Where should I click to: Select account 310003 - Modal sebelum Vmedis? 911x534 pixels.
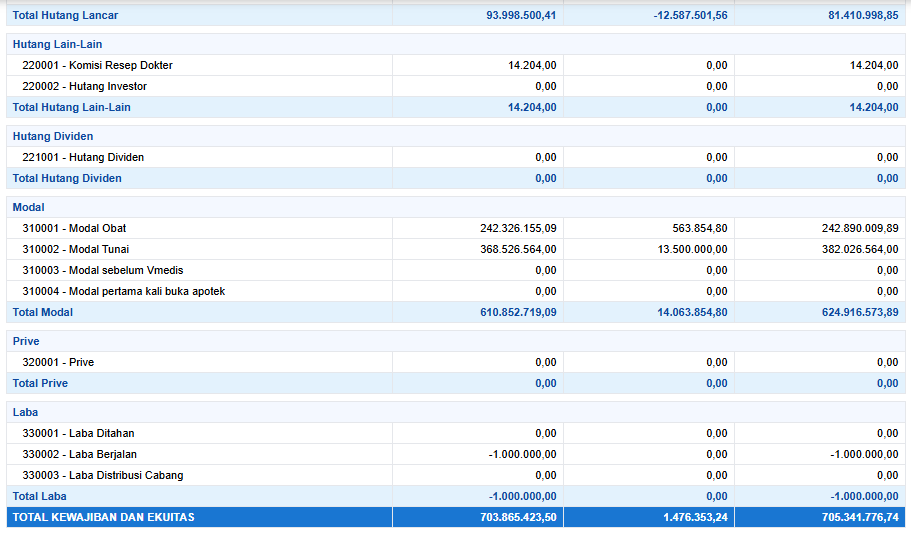(x=102, y=270)
